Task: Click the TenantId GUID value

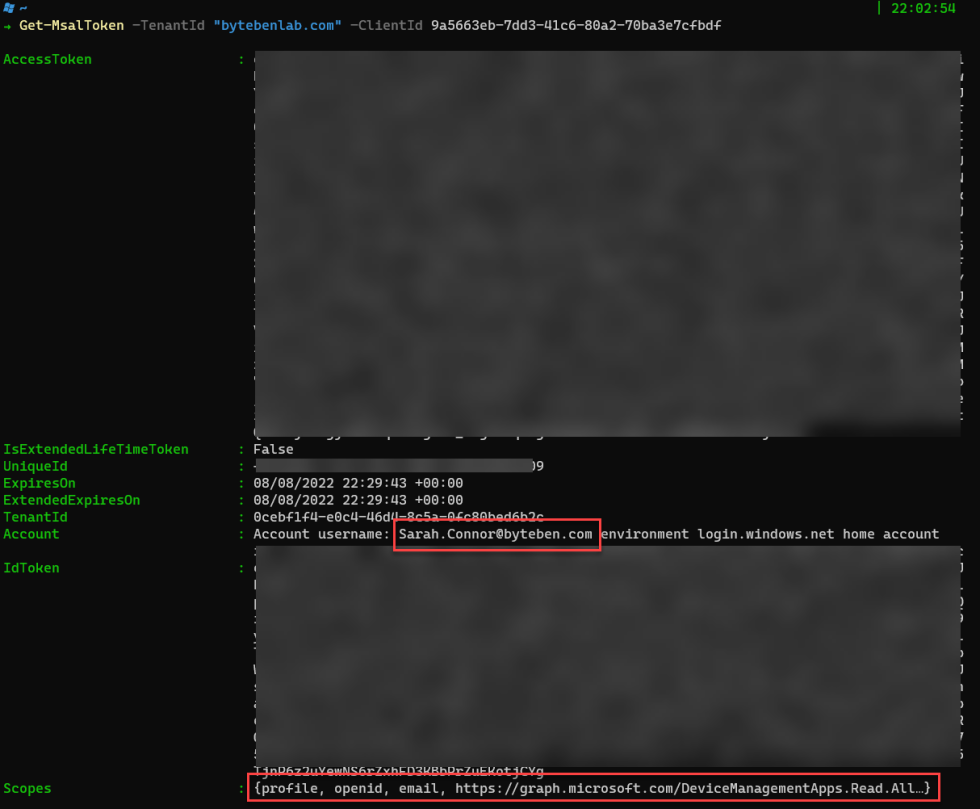Action: coord(398,517)
